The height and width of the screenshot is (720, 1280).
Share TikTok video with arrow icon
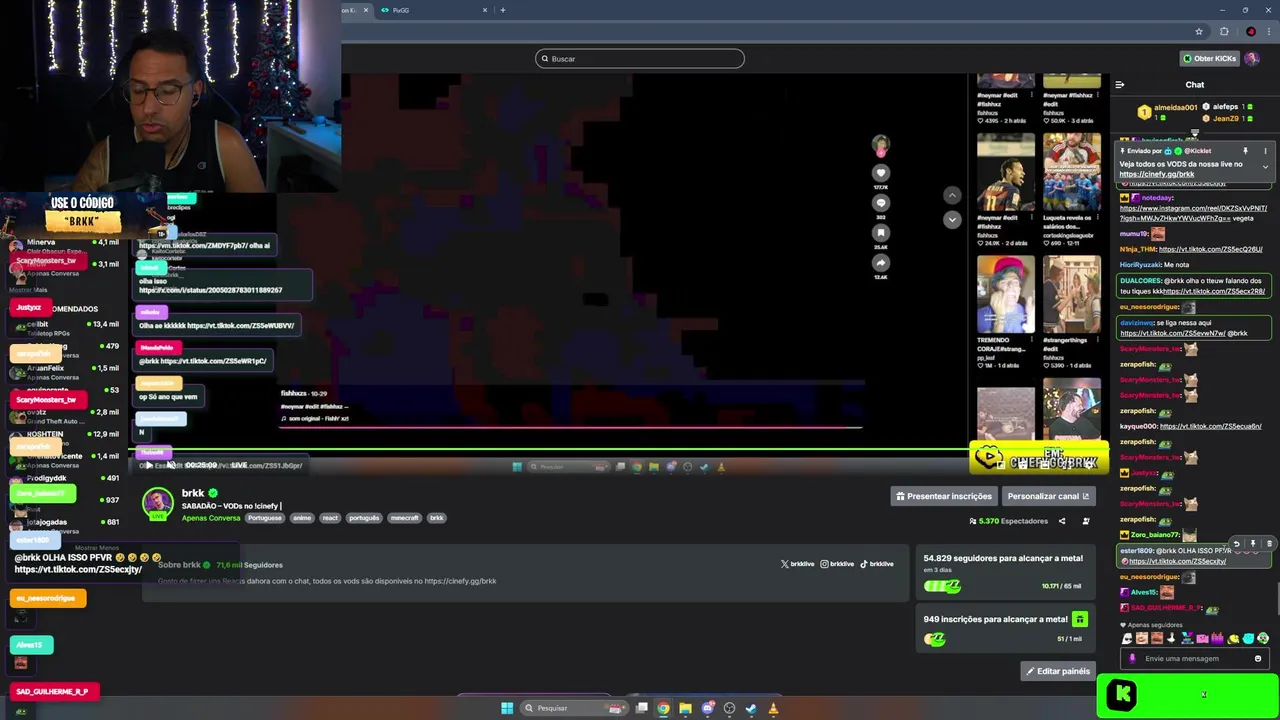(881, 263)
